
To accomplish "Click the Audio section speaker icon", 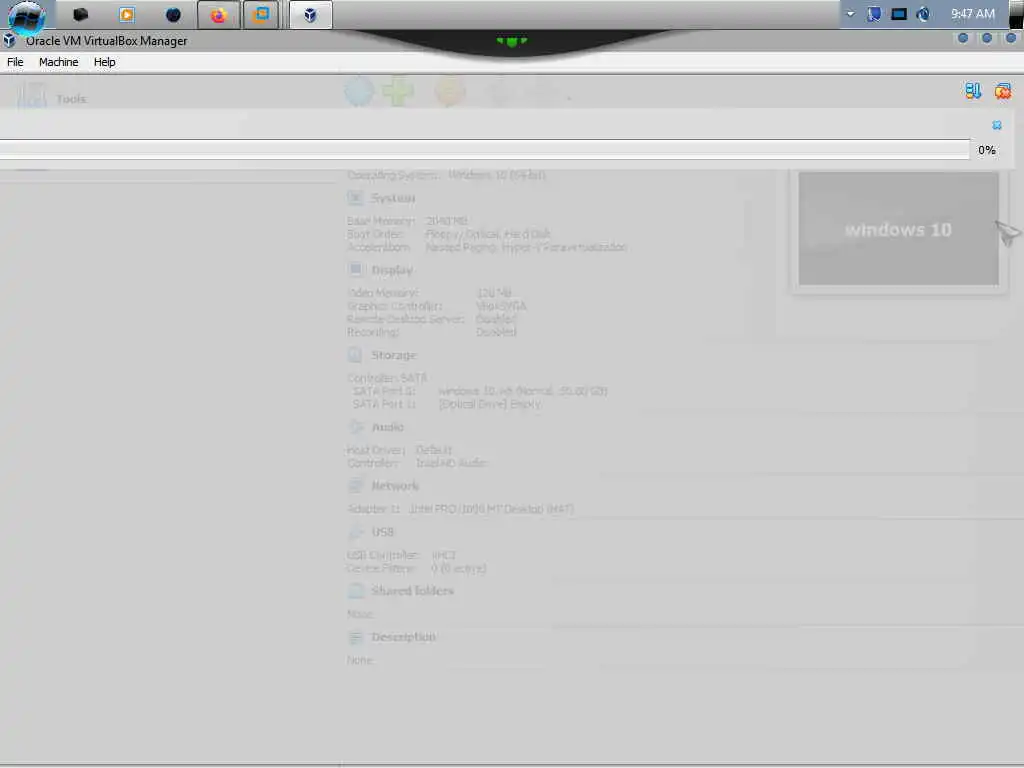I will coord(355,426).
